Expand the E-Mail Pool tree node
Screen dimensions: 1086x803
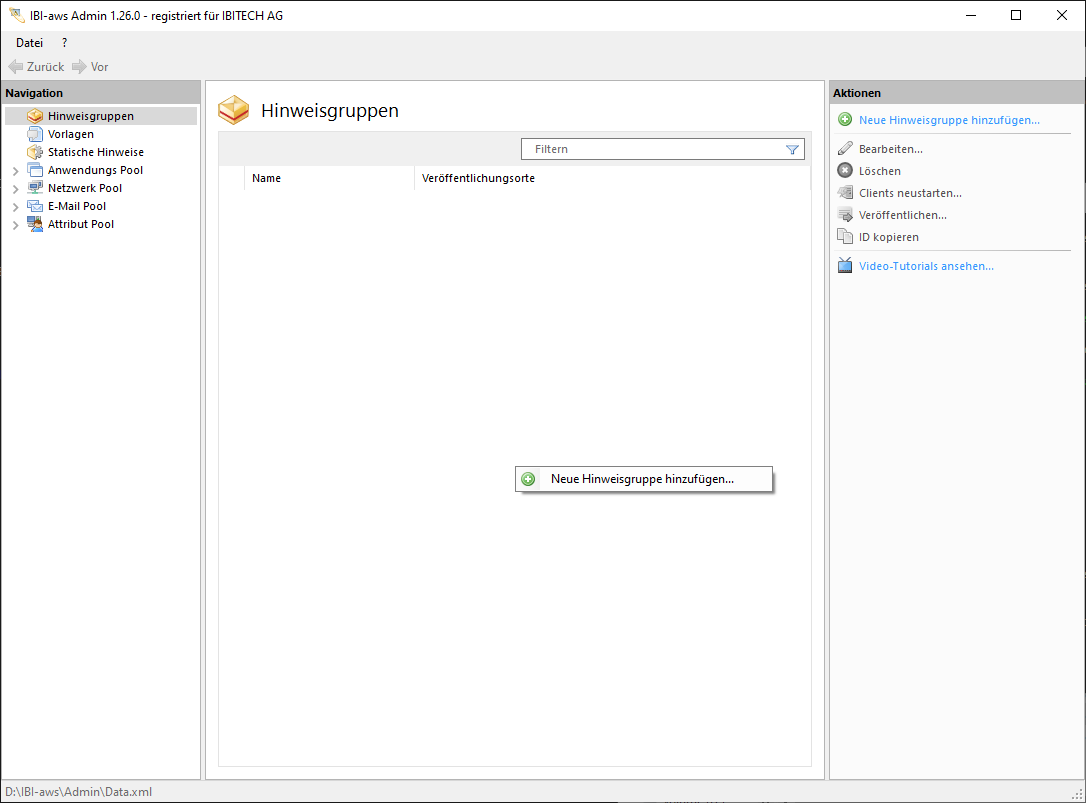(x=15, y=207)
